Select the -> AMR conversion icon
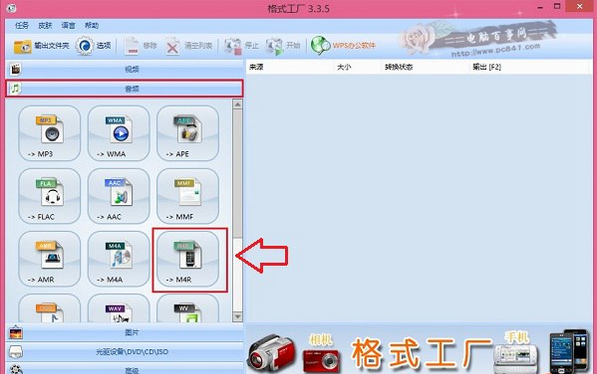597x374 pixels. 49,259
